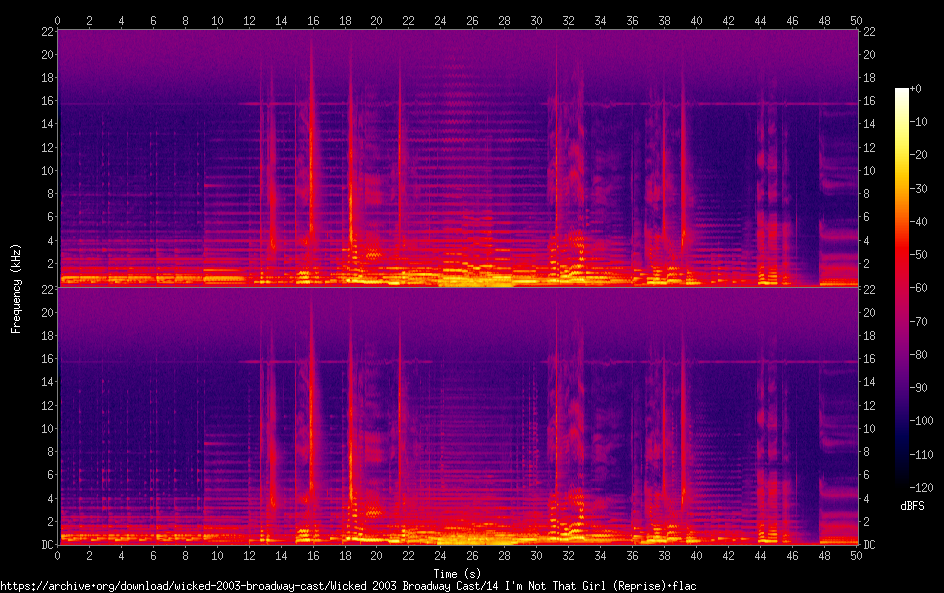Select the 16 second mark on the top time axis
The height and width of the screenshot is (593, 944).
[313, 20]
